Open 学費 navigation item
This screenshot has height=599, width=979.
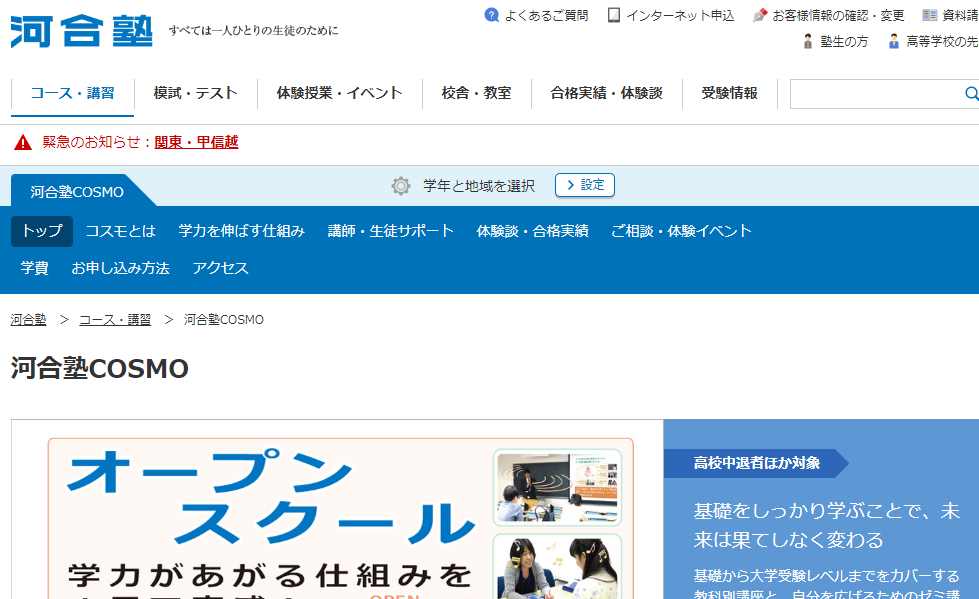[34, 268]
